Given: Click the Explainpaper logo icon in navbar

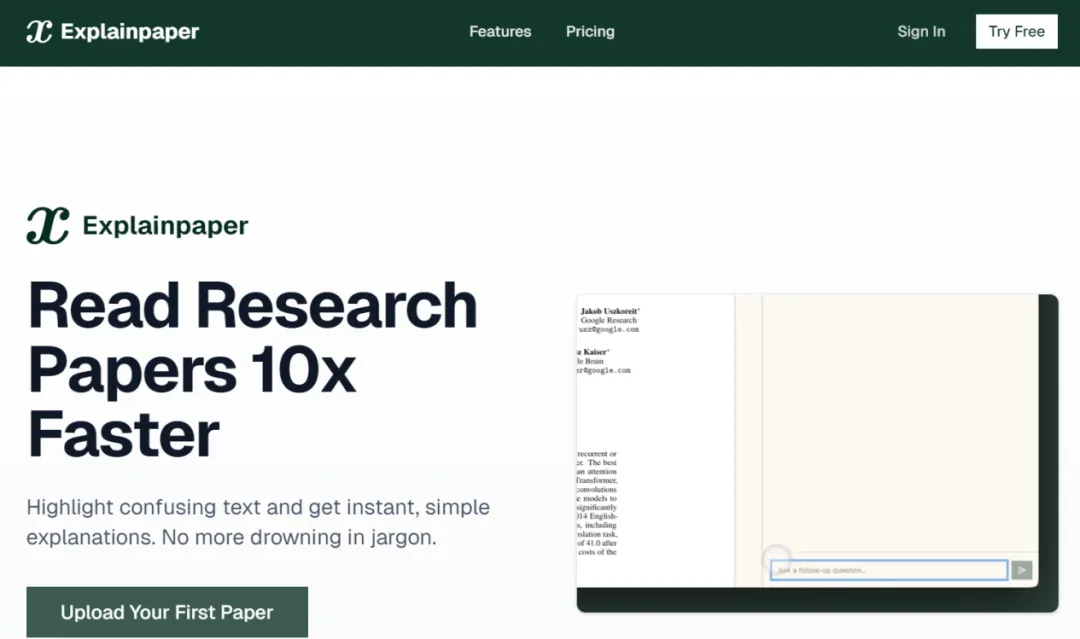Looking at the screenshot, I should pos(39,32).
